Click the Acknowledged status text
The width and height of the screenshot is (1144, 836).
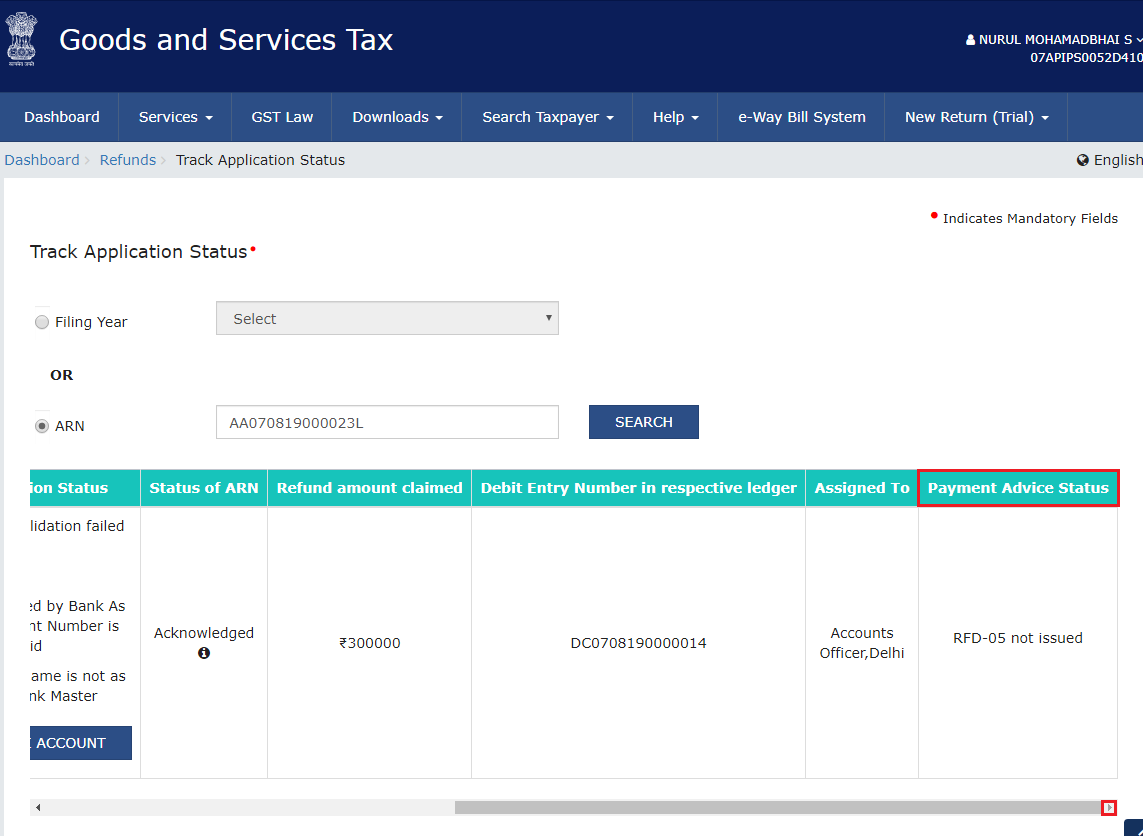(204, 632)
